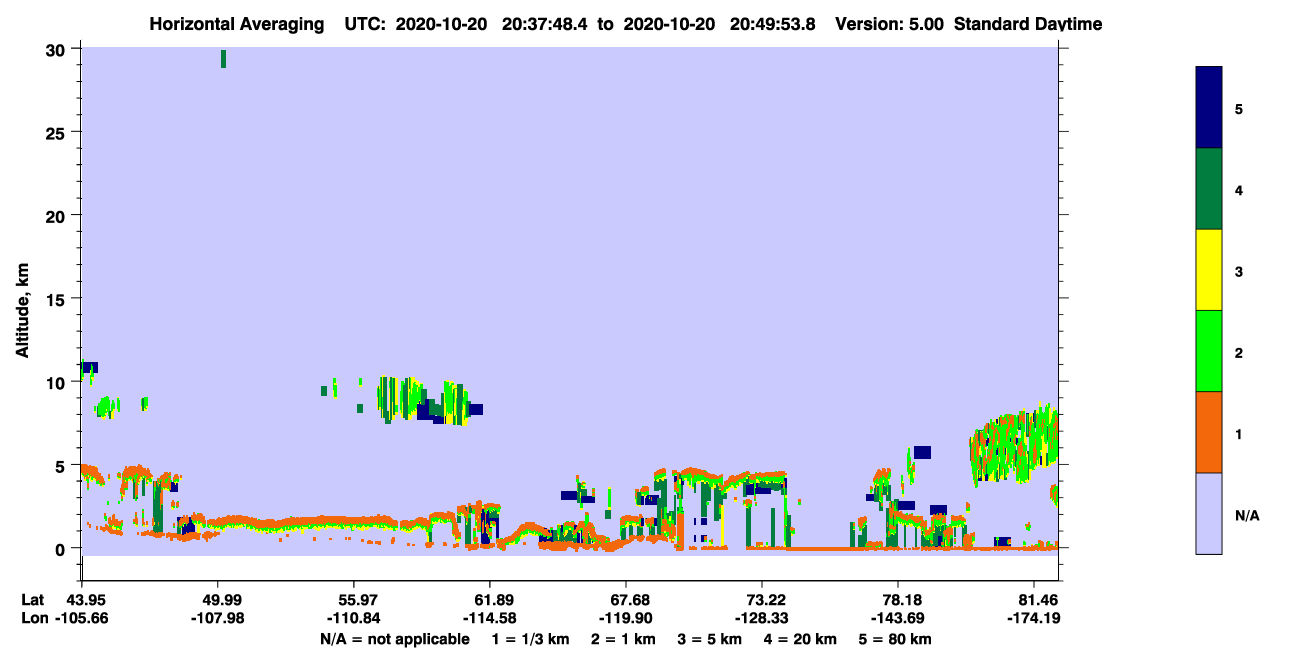Click the 'Lat' row label
Image resolution: width=1300 pixels, height=667 pixels.
[x=33, y=600]
